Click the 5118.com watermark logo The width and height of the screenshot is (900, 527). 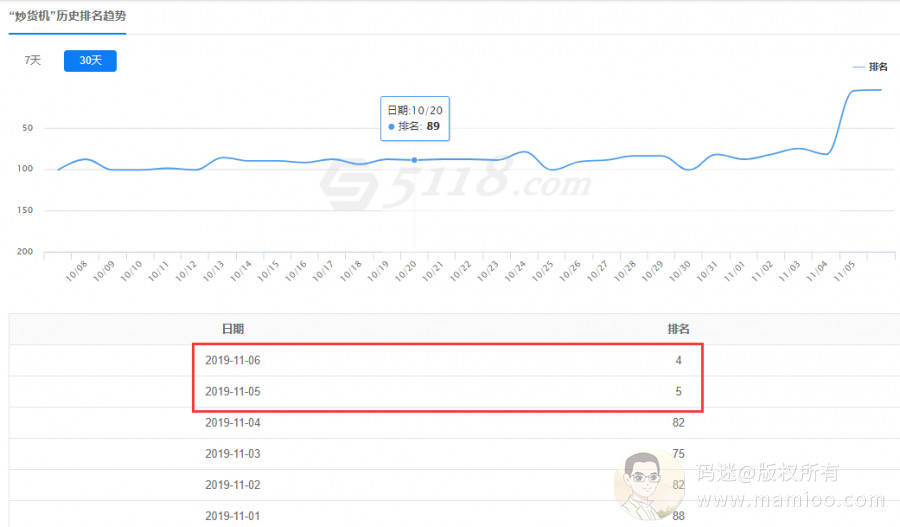click(455, 184)
